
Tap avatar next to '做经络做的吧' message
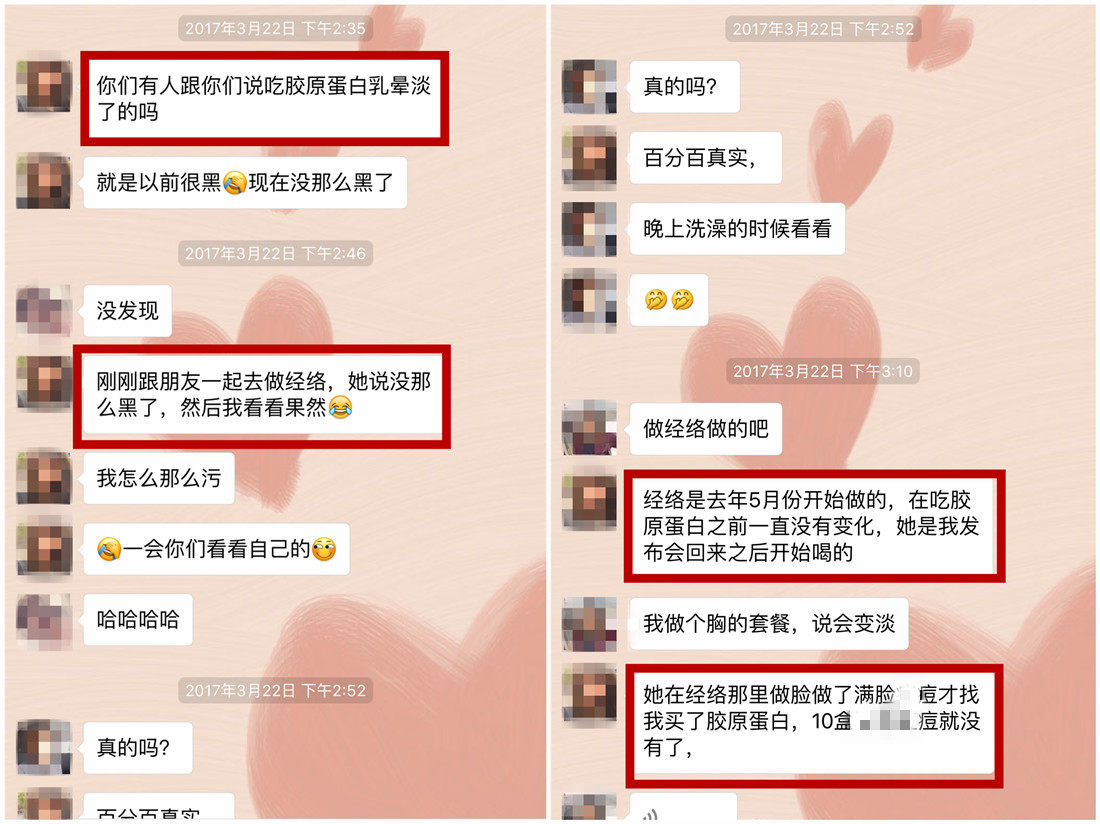click(590, 428)
